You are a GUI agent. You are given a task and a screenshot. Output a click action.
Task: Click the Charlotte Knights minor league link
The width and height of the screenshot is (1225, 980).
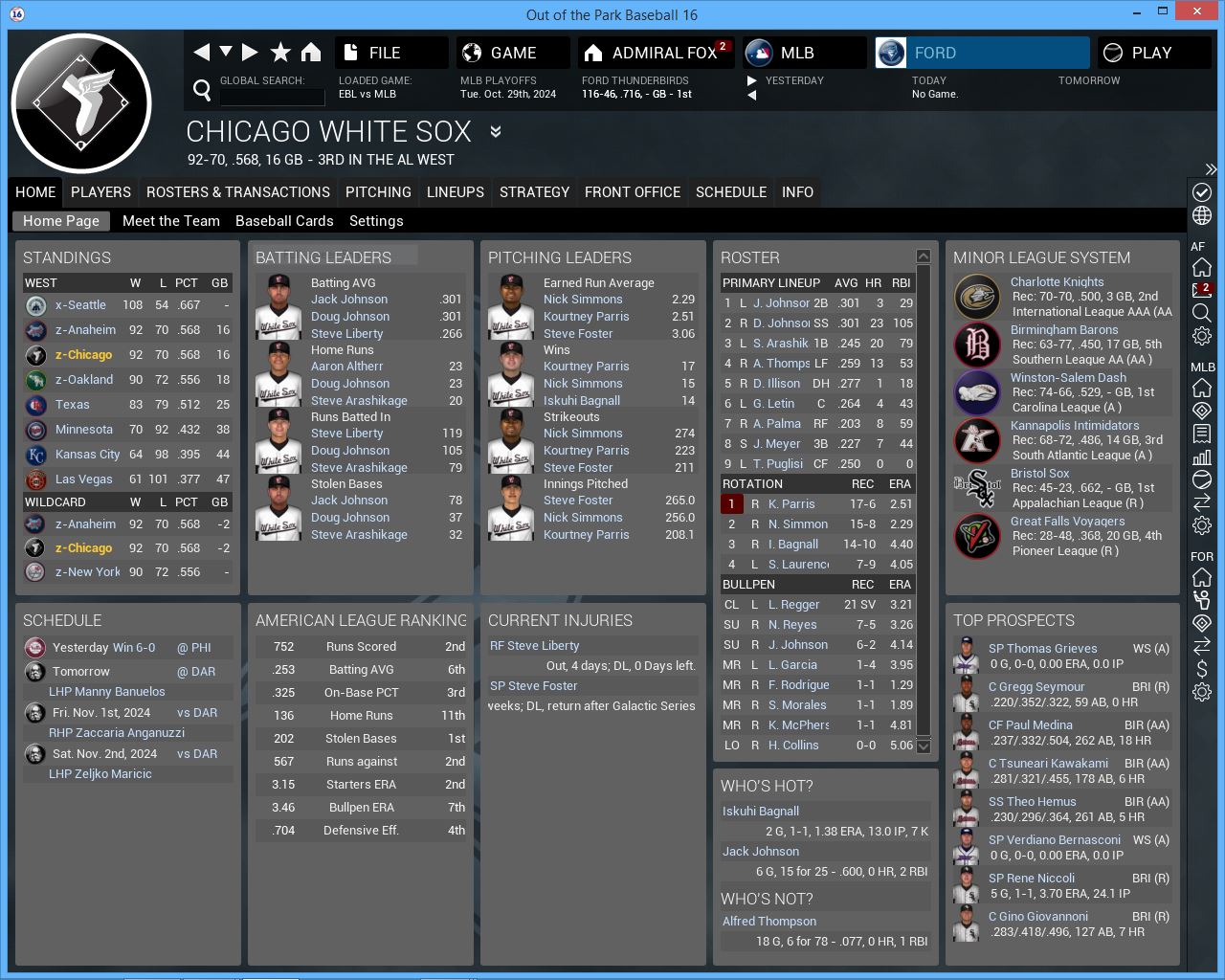pos(1057,282)
